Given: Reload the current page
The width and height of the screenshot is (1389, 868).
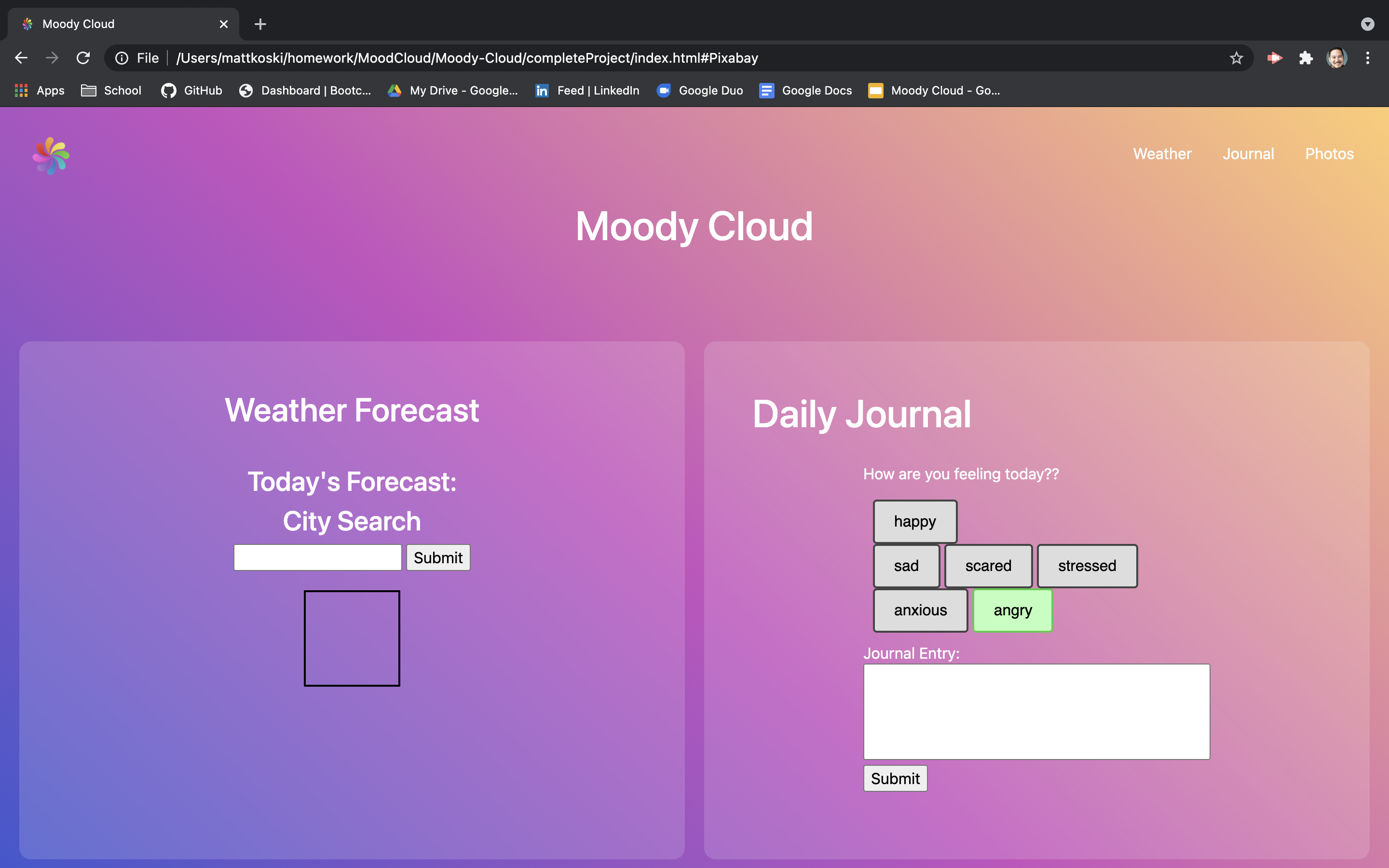Looking at the screenshot, I should point(83,58).
